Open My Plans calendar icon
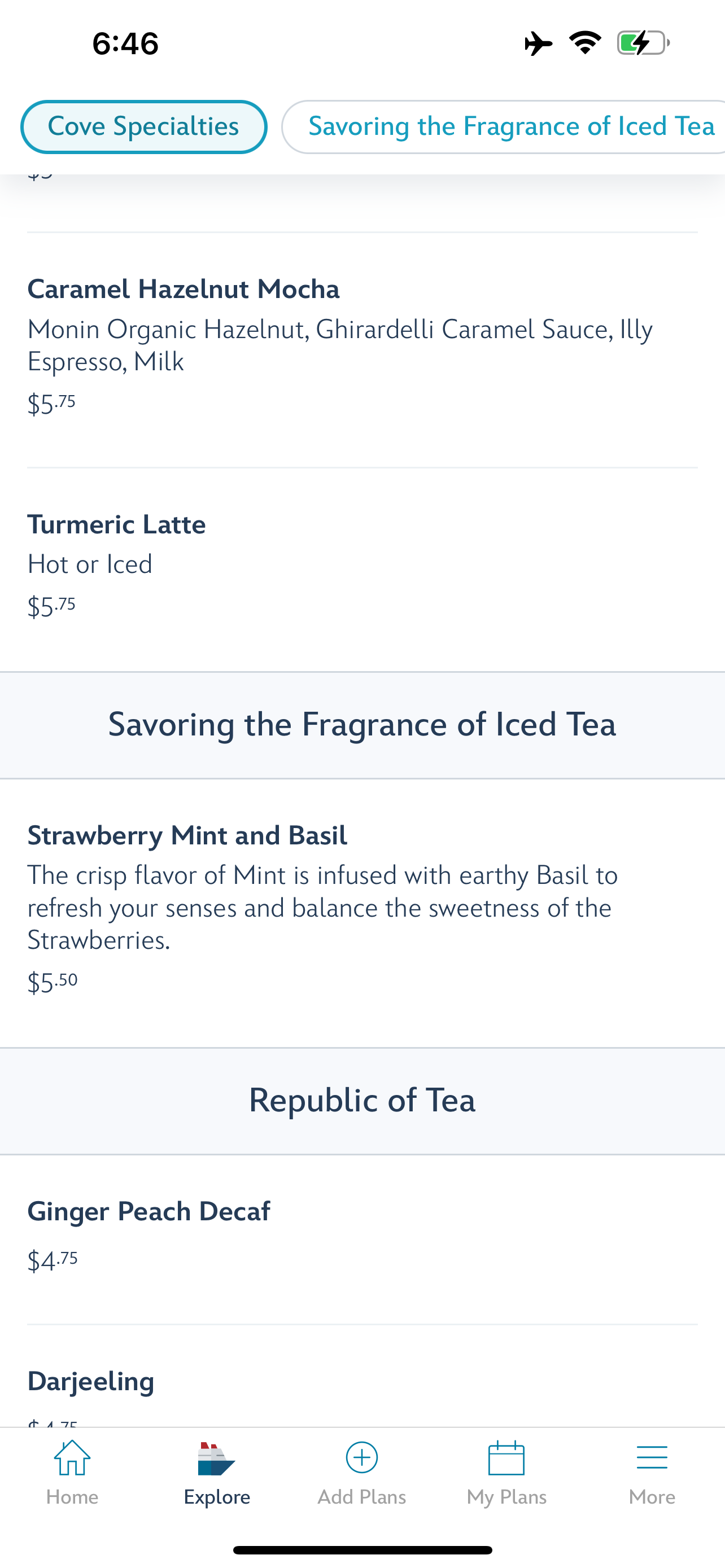This screenshot has width=725, height=1568. (506, 1458)
